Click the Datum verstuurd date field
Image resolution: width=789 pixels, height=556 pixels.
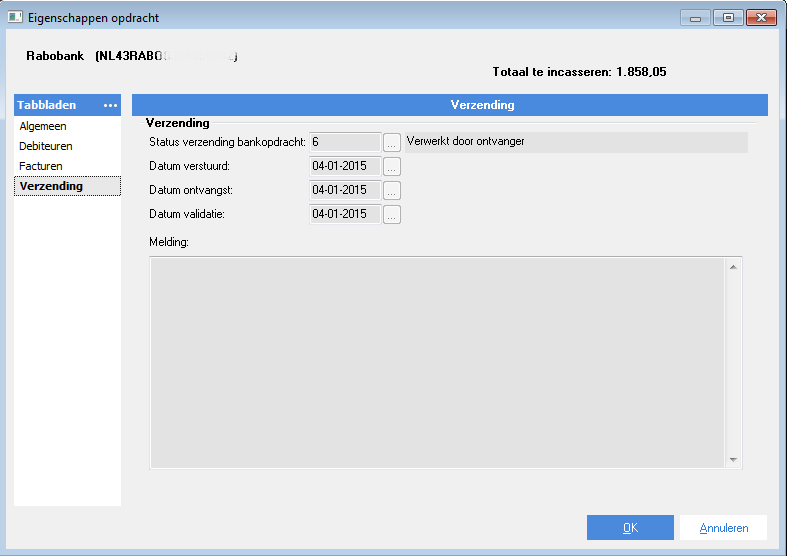pyautogui.click(x=345, y=167)
